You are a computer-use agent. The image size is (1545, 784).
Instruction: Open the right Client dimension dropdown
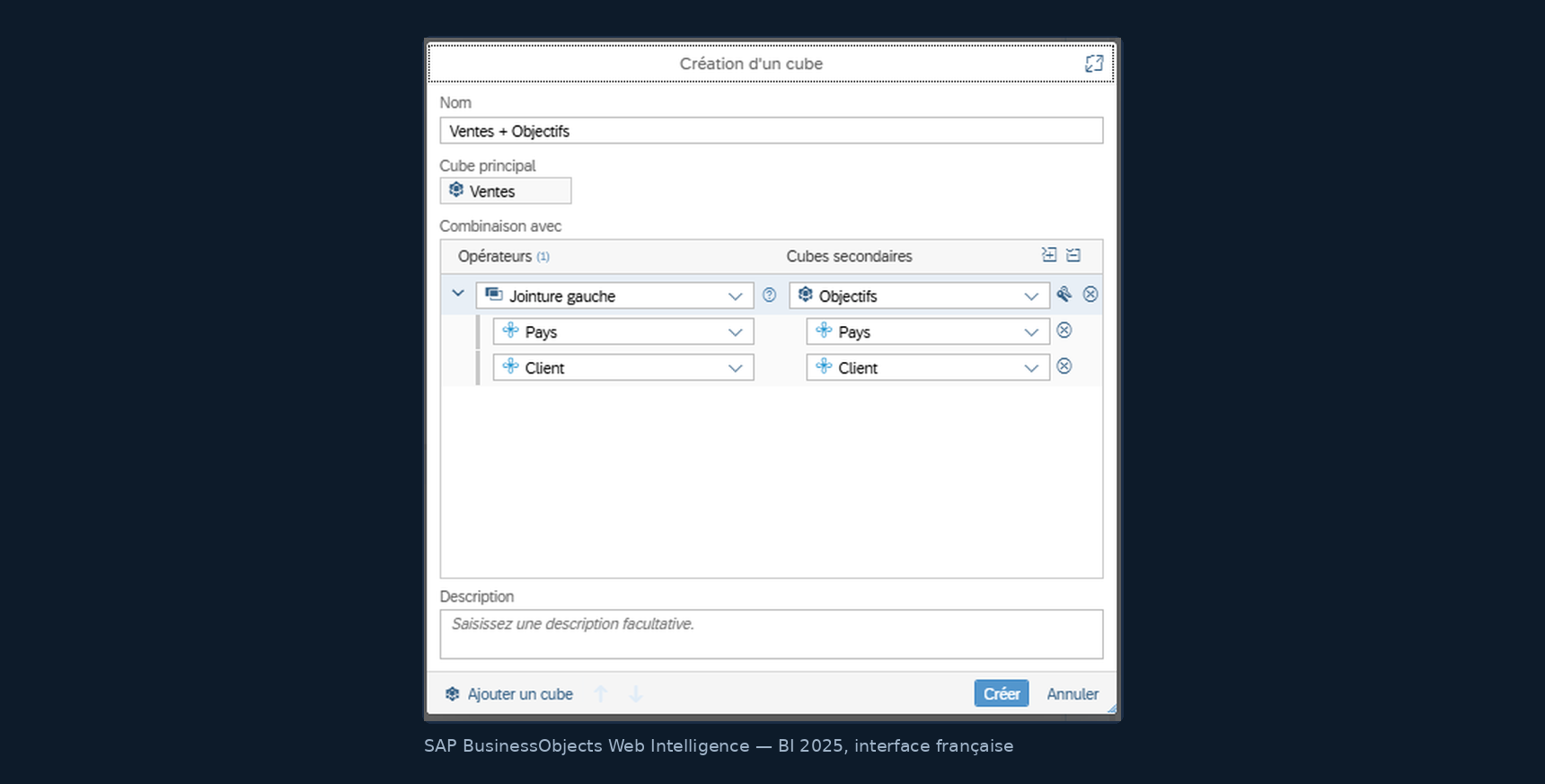point(928,367)
